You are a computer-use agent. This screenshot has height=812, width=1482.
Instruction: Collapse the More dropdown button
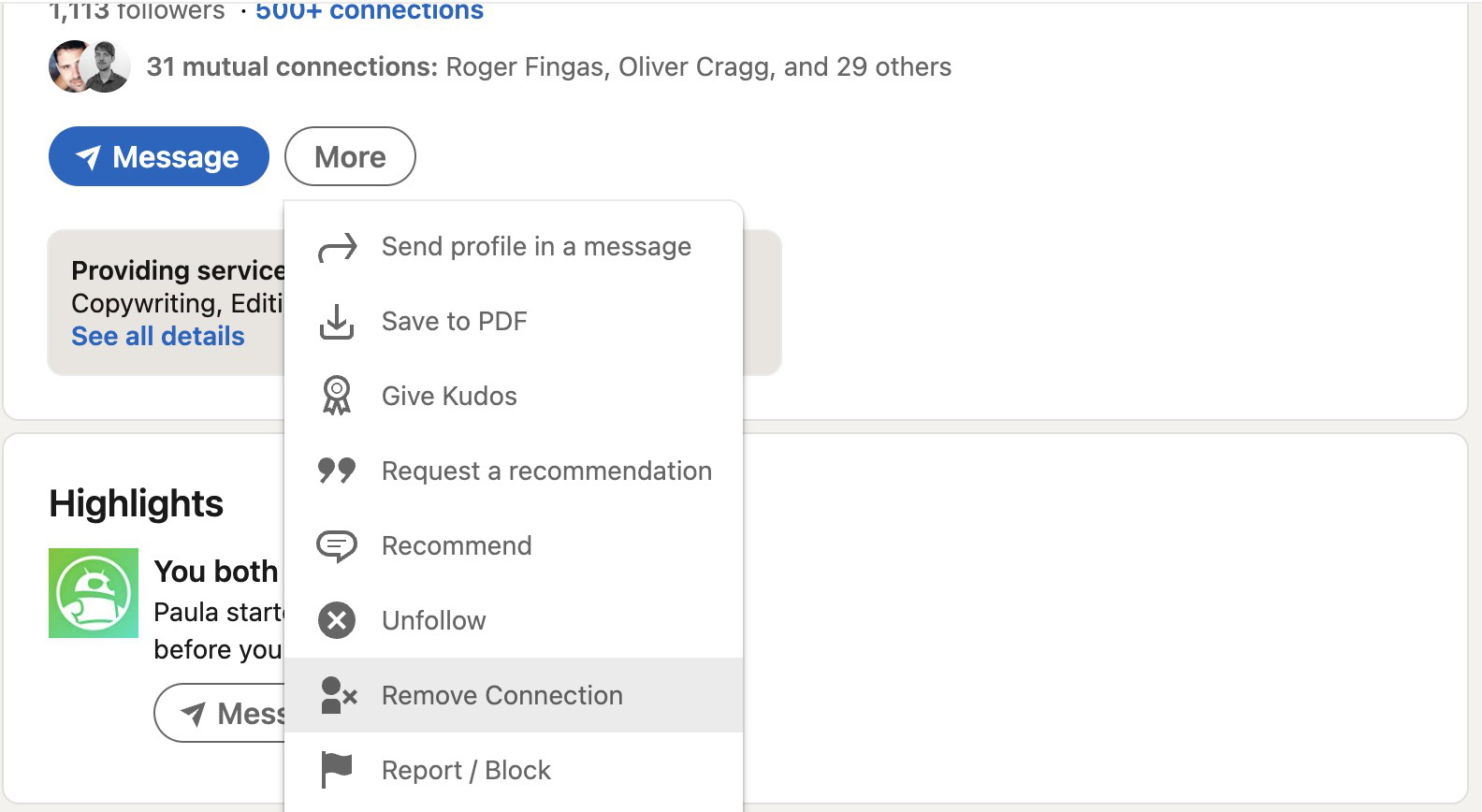tap(350, 156)
